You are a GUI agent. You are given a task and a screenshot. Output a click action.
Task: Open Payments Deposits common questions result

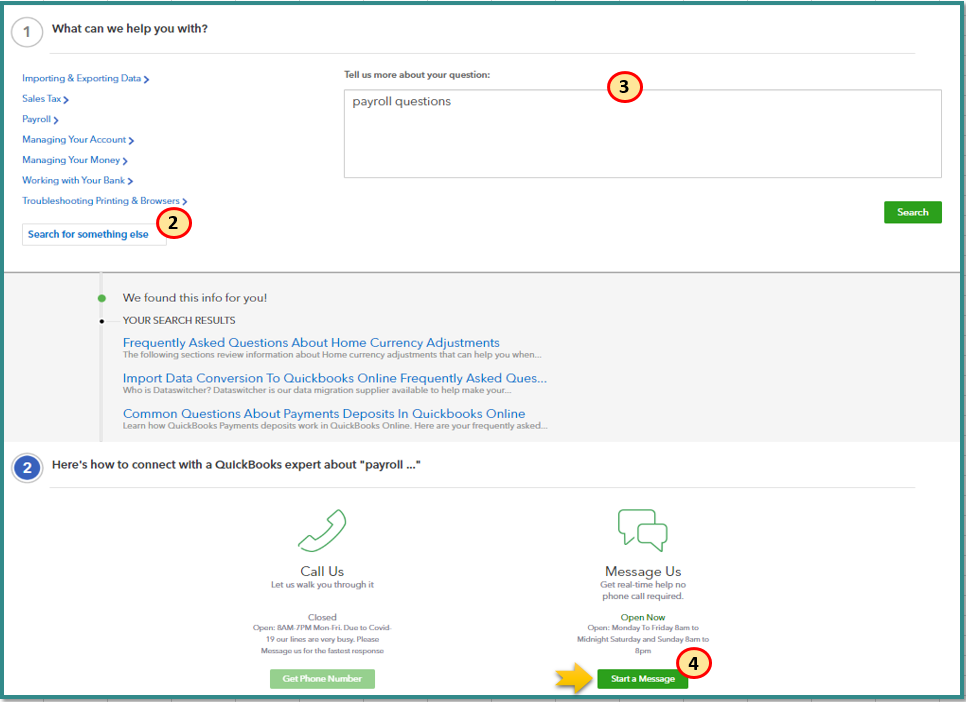(324, 414)
